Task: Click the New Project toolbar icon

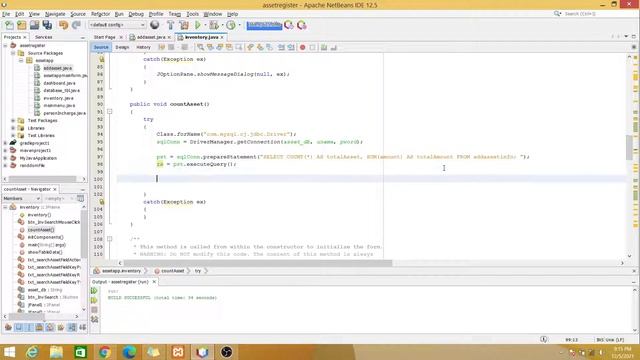Action: 22,25
